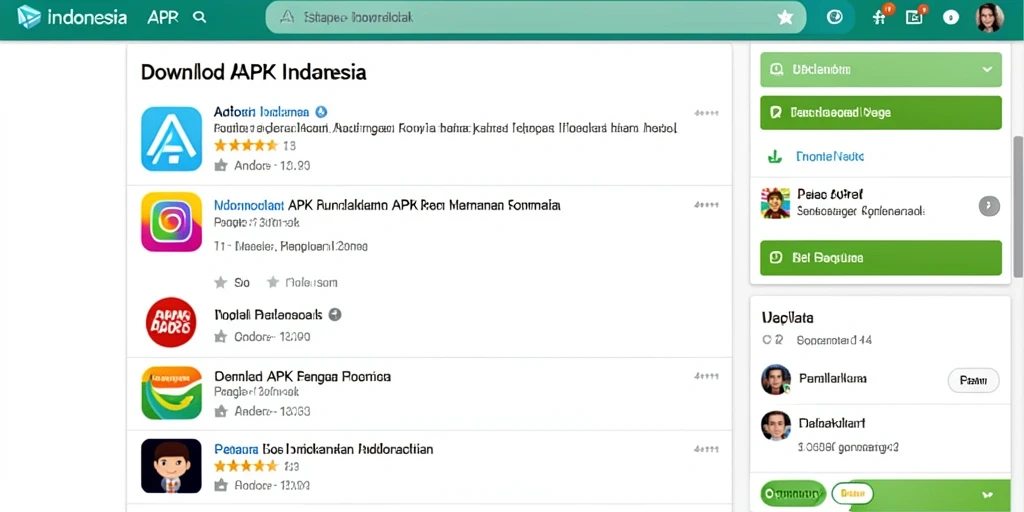Expand the chevron in bottom green bar
Viewport: 1024px width, 512px height.
988,494
